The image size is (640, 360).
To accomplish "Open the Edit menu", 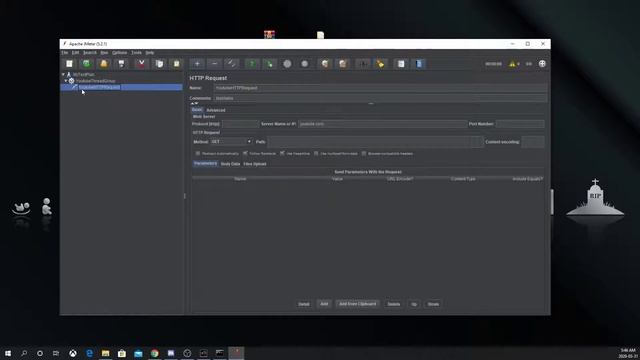I will coord(76,53).
